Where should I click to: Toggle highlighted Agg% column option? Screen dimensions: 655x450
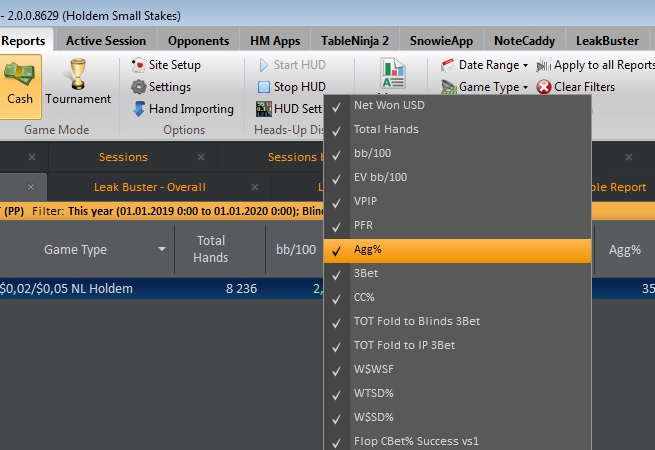click(x=457, y=250)
